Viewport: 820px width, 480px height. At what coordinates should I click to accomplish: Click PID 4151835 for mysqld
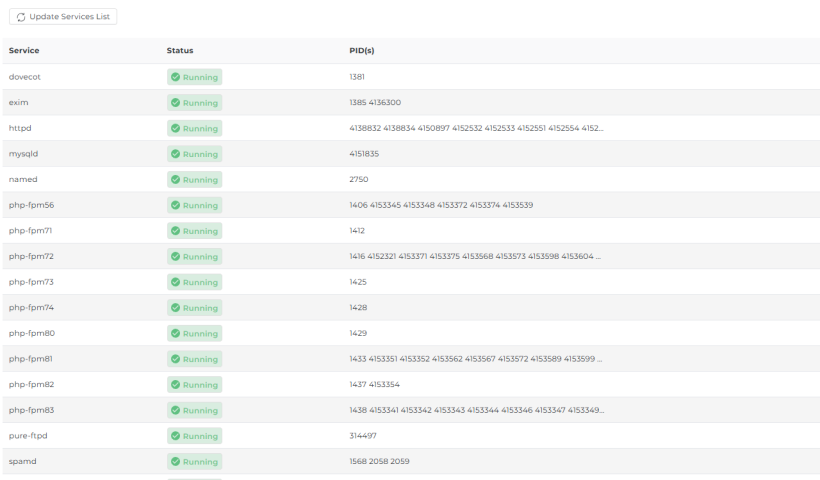point(364,154)
